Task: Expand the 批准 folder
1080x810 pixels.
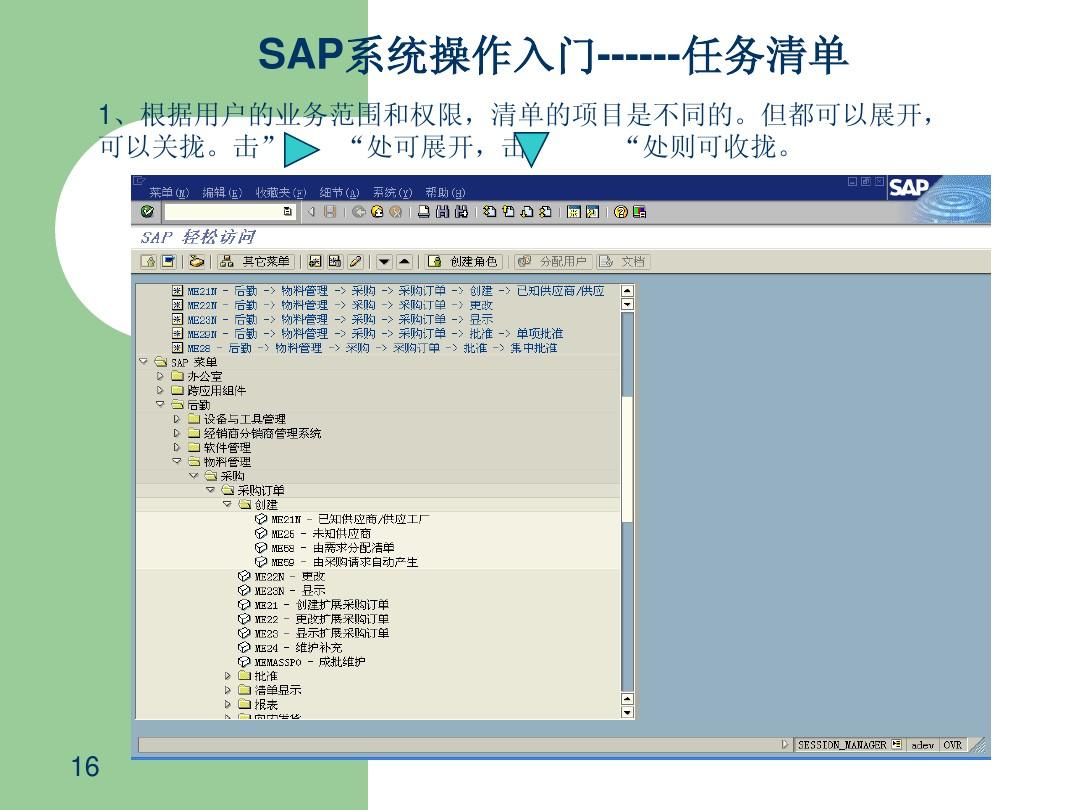Action: pyautogui.click(x=228, y=676)
